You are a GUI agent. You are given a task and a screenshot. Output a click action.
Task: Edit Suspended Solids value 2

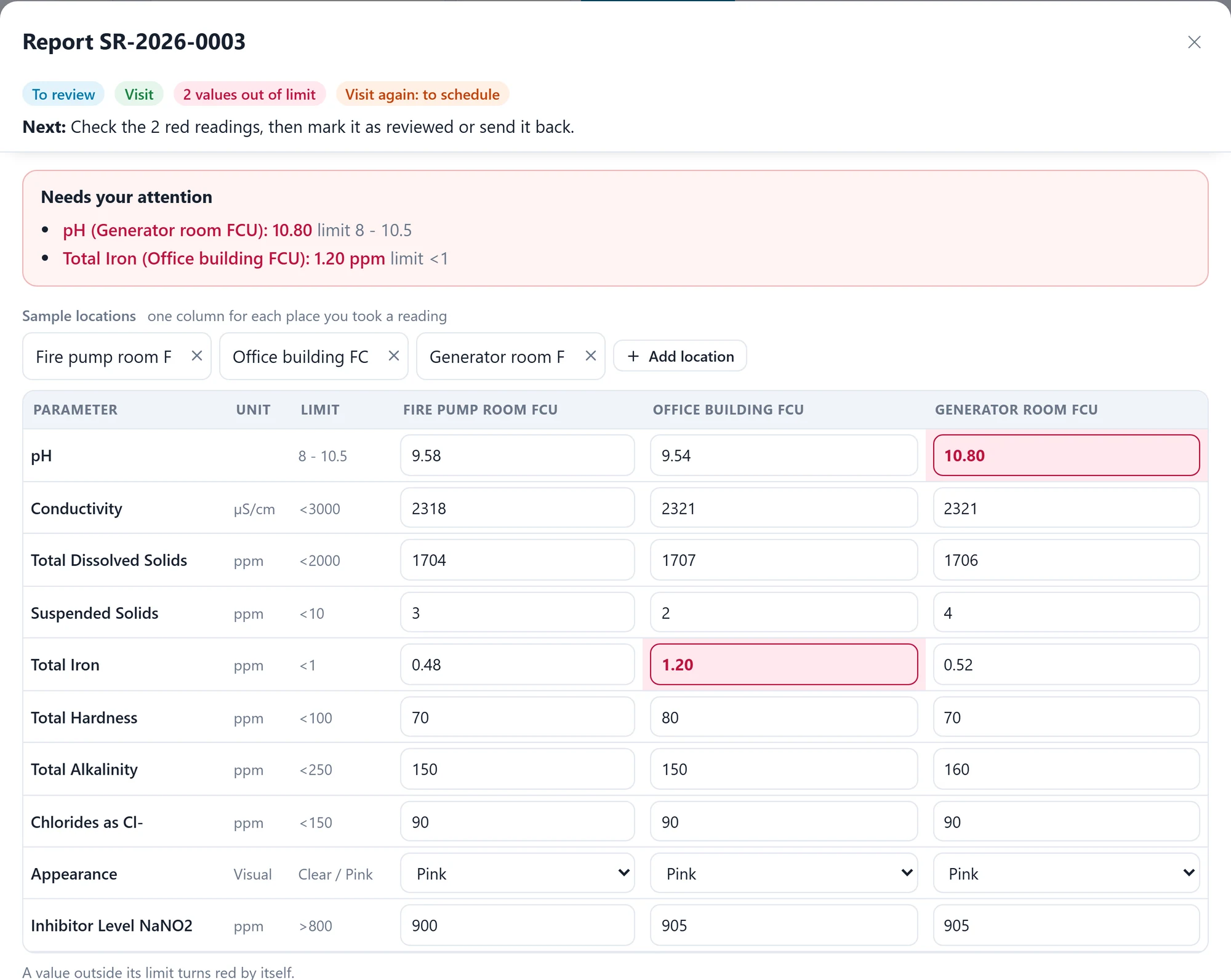[784, 613]
